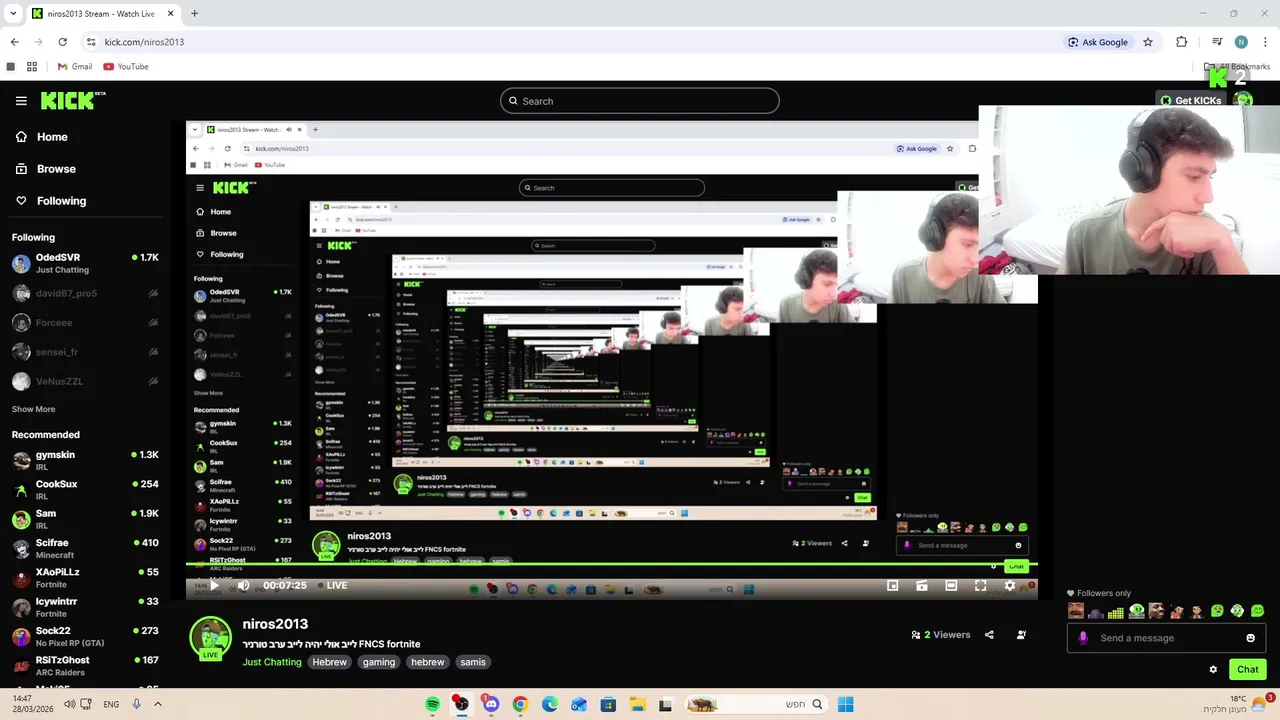Open Sam's recommended IRL channel

pos(85,519)
